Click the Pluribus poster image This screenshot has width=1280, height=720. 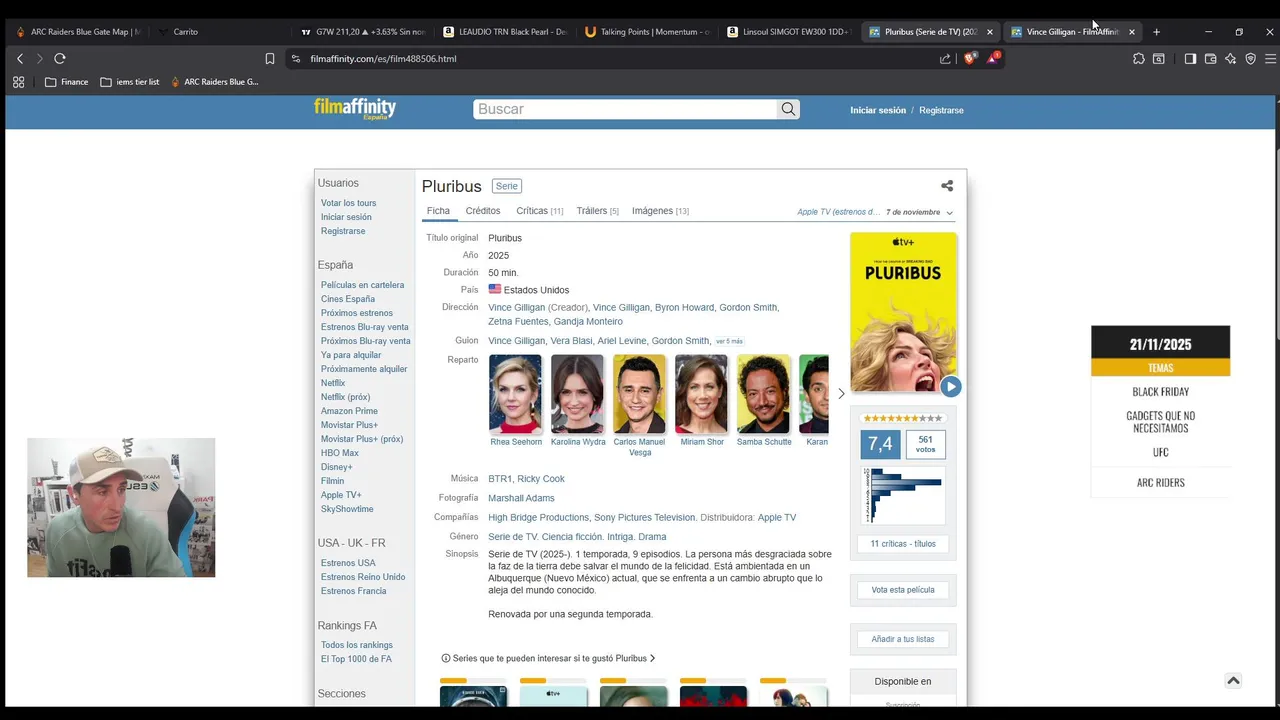coord(903,312)
